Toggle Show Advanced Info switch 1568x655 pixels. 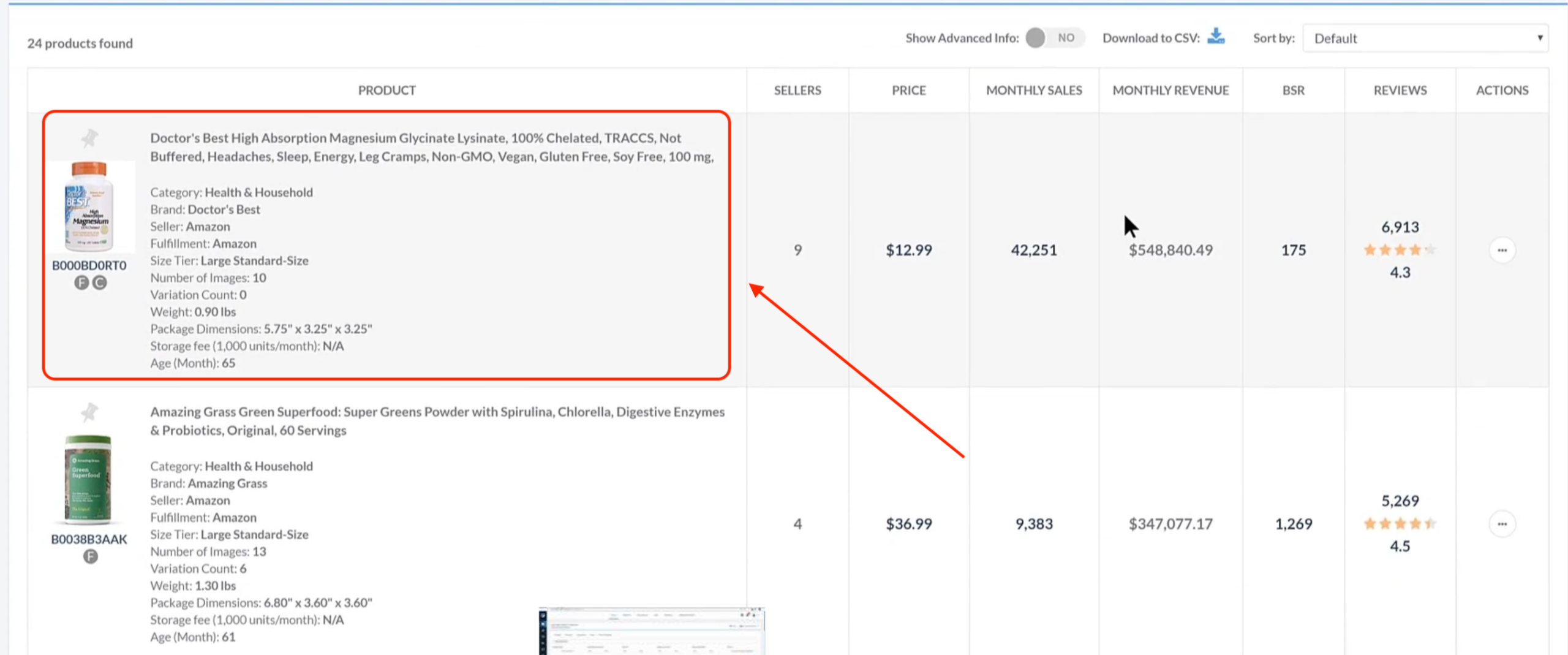pos(1053,38)
